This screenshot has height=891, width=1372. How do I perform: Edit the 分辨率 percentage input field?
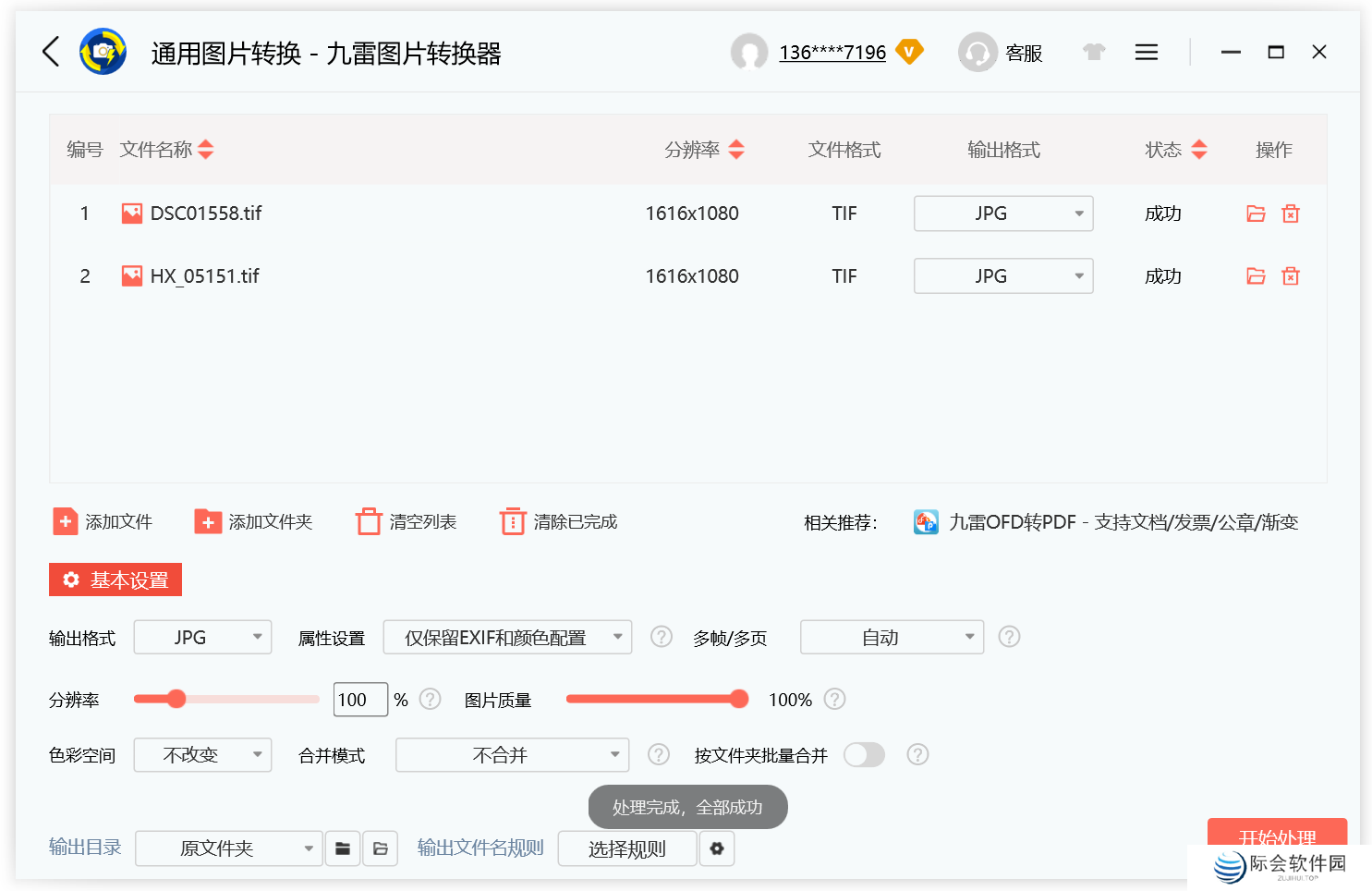pos(360,699)
